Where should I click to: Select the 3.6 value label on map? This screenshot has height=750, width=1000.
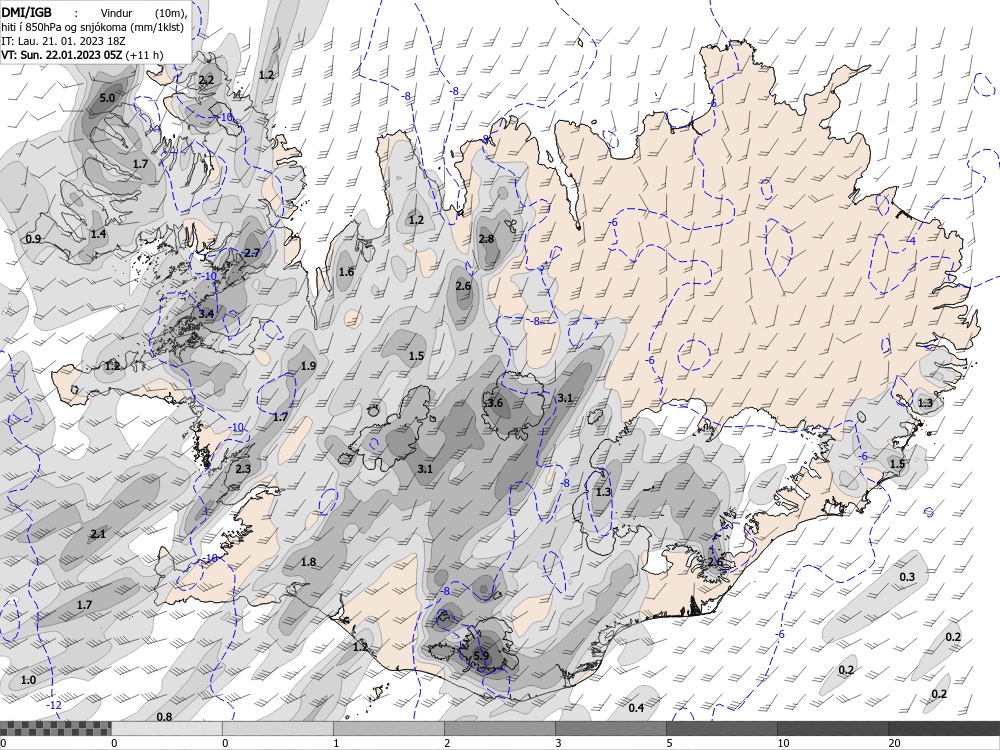point(495,403)
